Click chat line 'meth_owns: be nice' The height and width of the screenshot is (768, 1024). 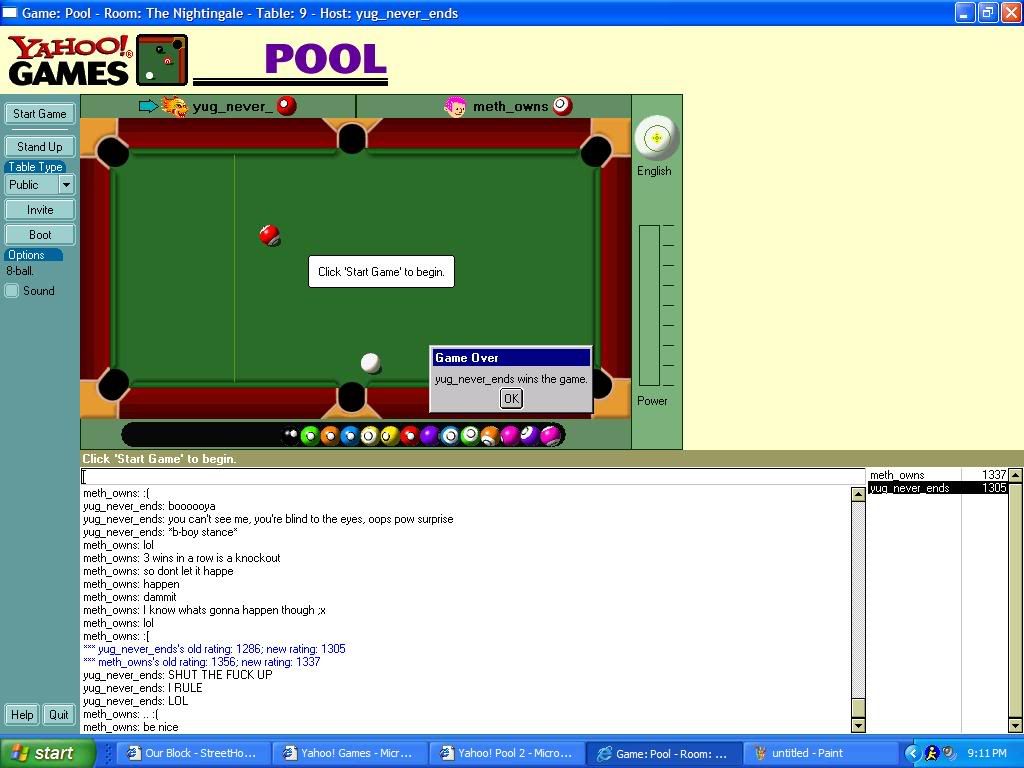pos(131,727)
